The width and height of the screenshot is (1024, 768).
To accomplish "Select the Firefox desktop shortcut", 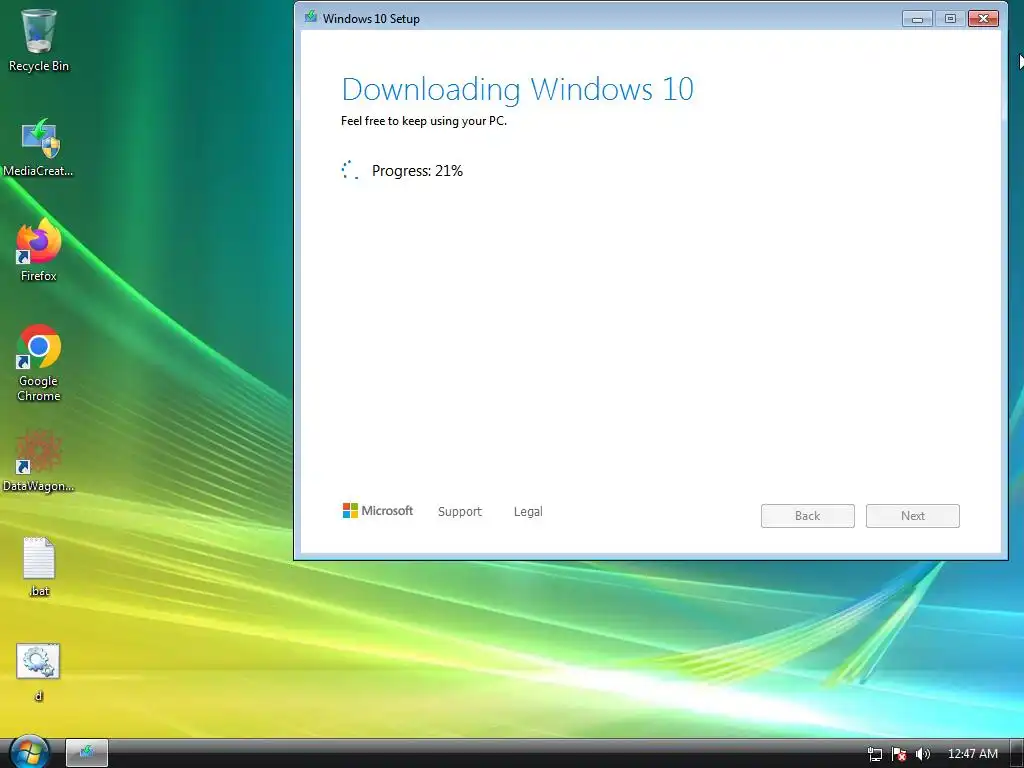I will point(39,251).
